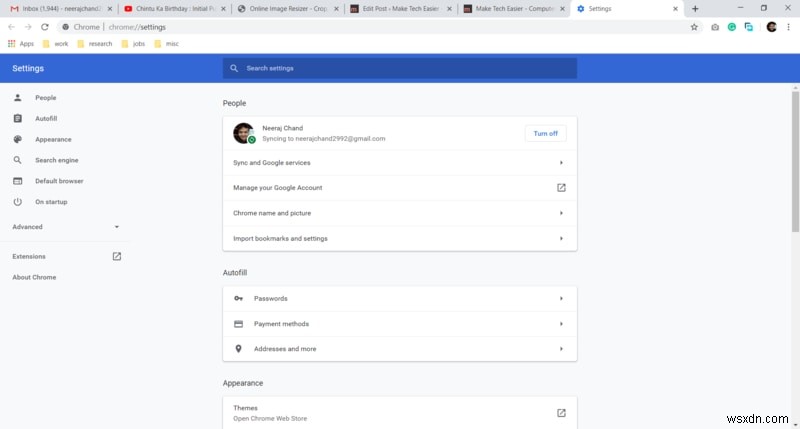Screen dimensions: 800x429
Task: Click the clipboard icon beside Autofill
Action: coord(17,118)
